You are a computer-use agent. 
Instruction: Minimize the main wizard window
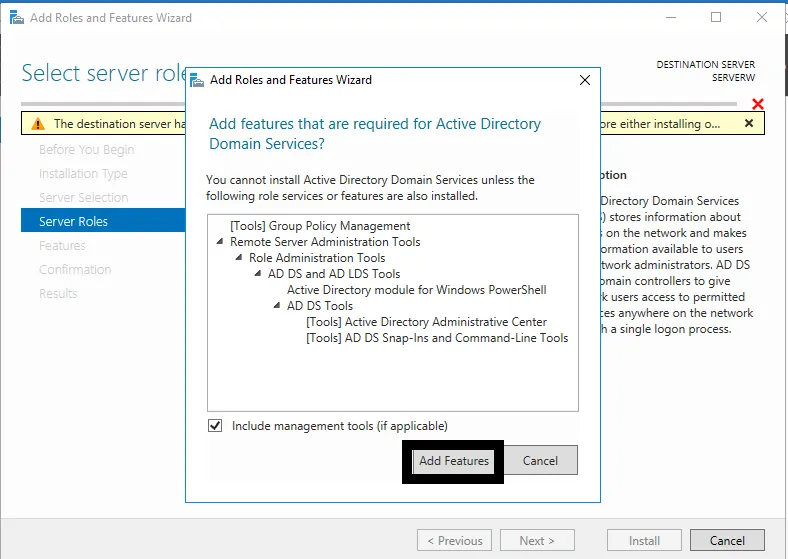[670, 17]
